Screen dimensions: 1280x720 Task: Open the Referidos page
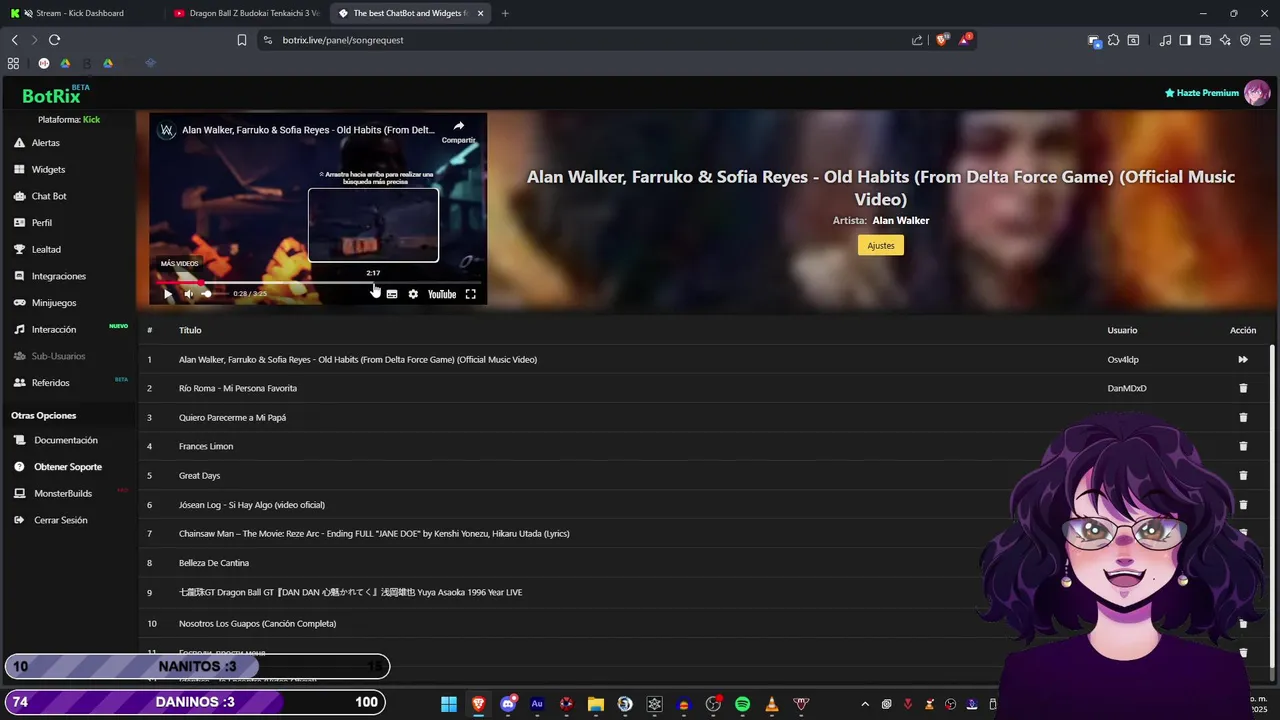(50, 383)
